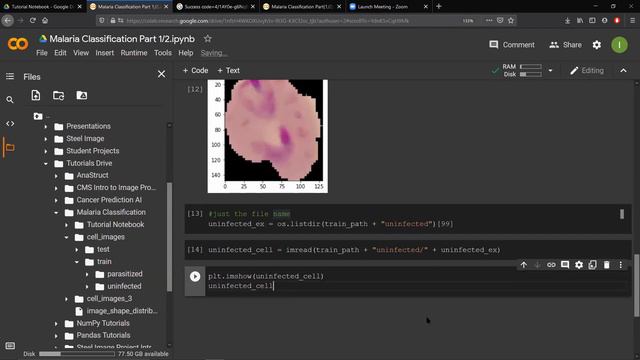Open the table of contents sidebar icon
Image resolution: width=640 pixels, height=360 pixels.
coord(10,76)
